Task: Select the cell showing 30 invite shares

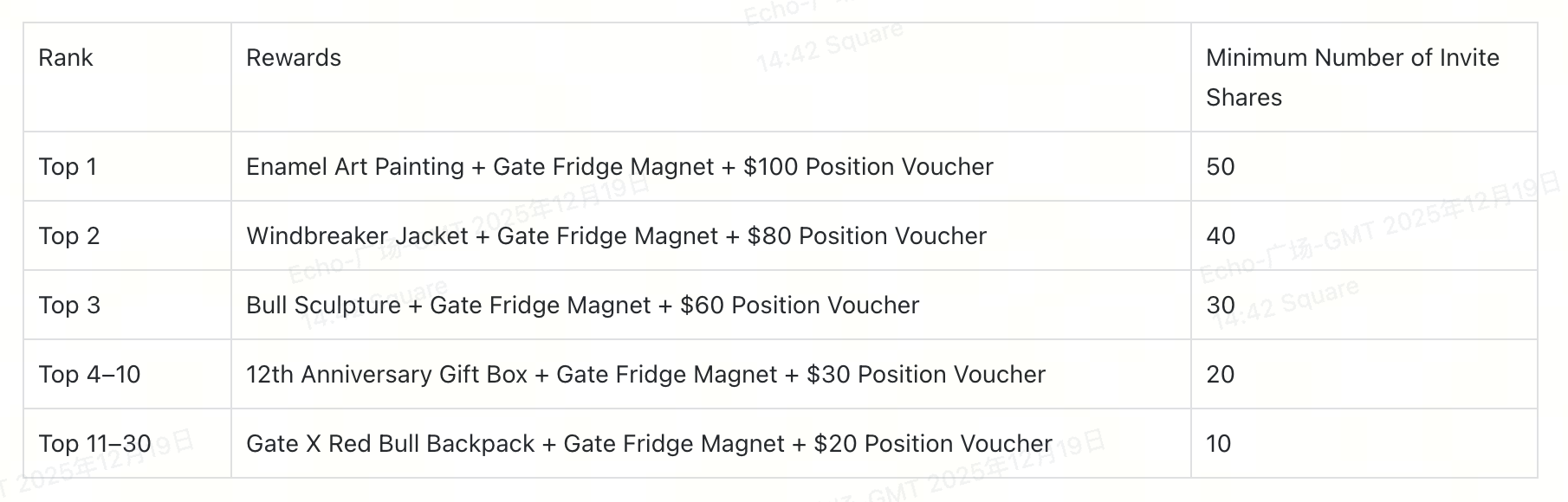Action: pos(1220,306)
